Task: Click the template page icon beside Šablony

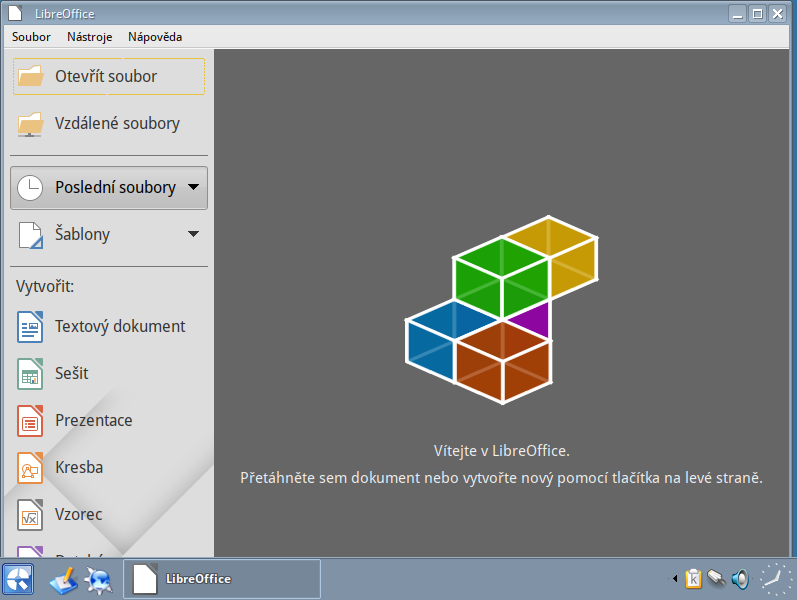Action: pyautogui.click(x=30, y=235)
